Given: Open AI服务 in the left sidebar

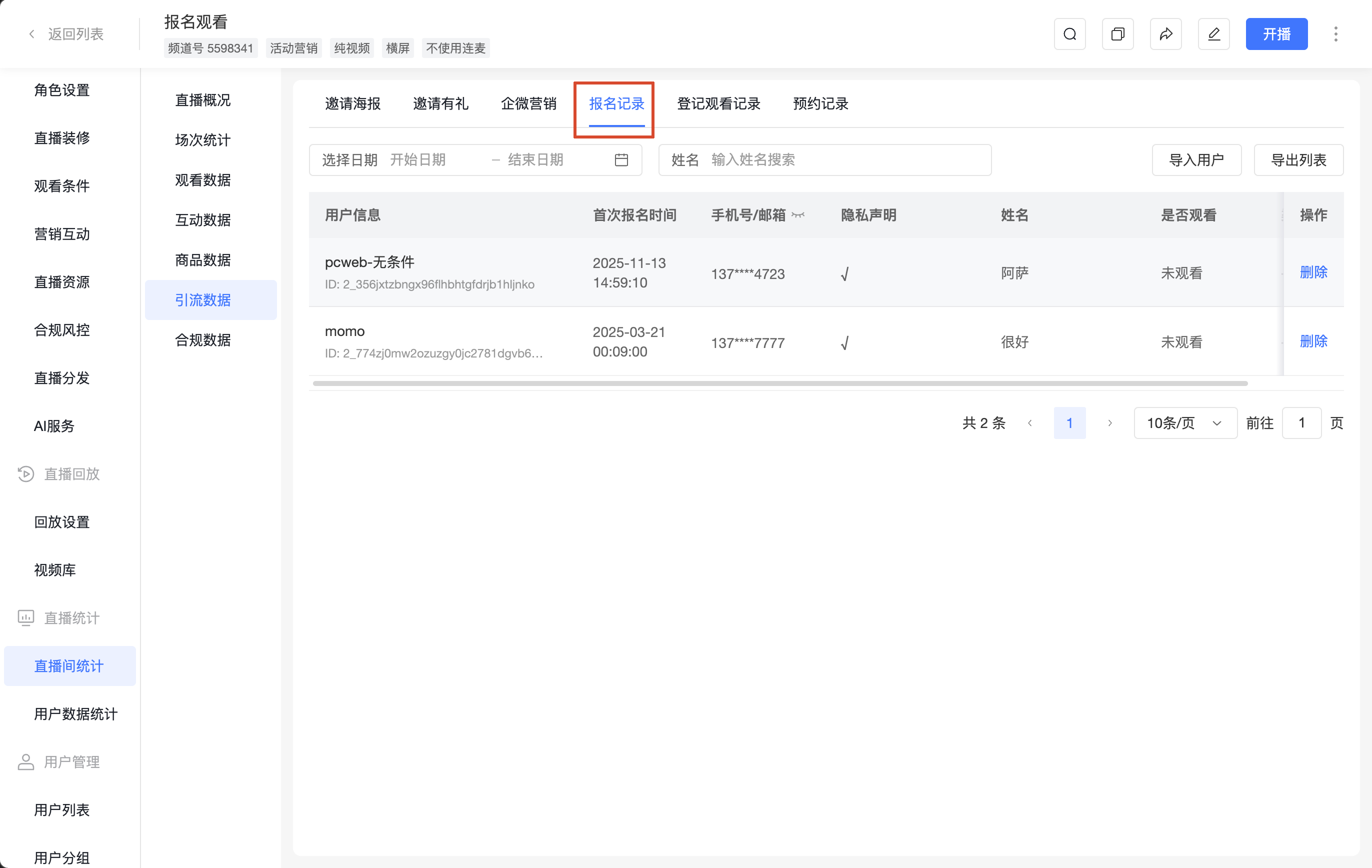Looking at the screenshot, I should point(54,425).
